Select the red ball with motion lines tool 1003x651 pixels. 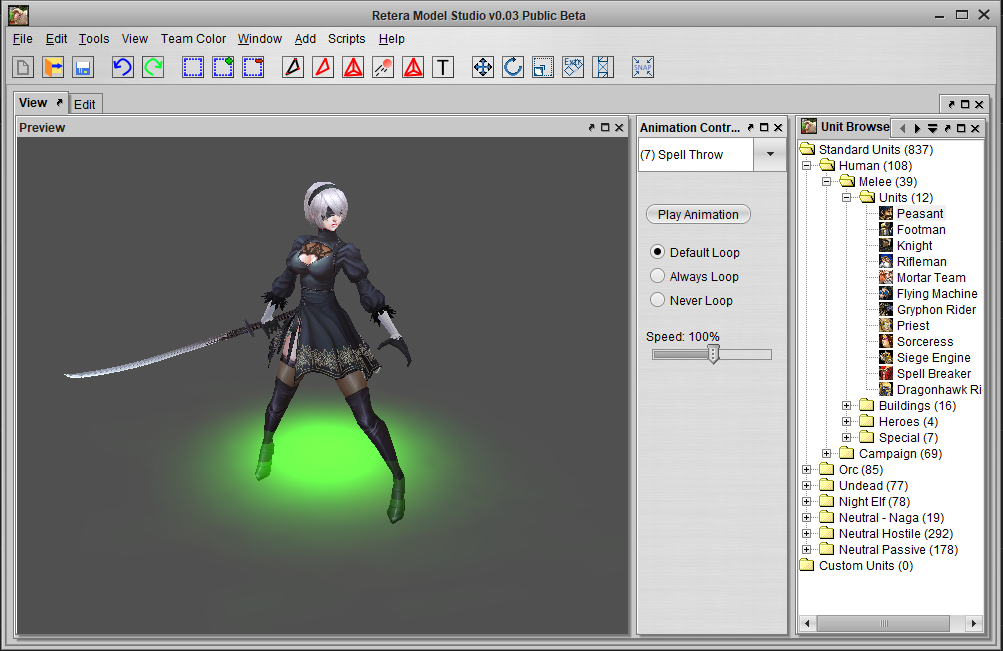[383, 67]
